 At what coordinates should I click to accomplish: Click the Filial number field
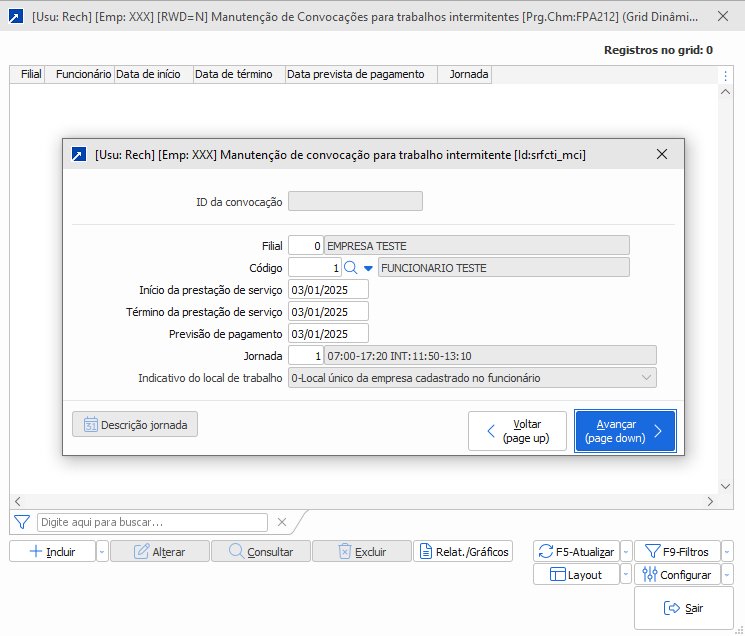[x=306, y=246]
